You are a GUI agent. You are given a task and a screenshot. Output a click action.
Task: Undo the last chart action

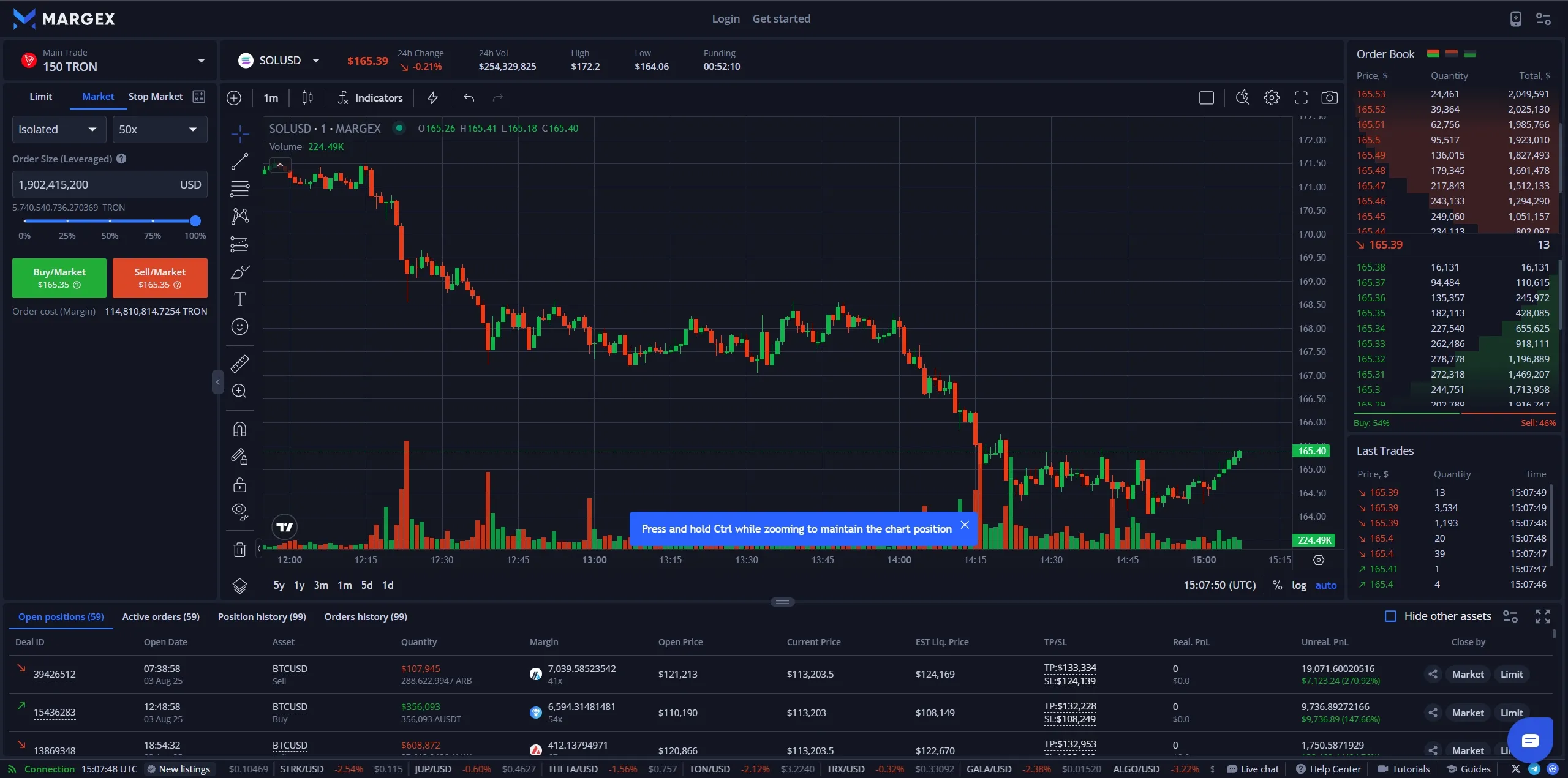(469, 98)
